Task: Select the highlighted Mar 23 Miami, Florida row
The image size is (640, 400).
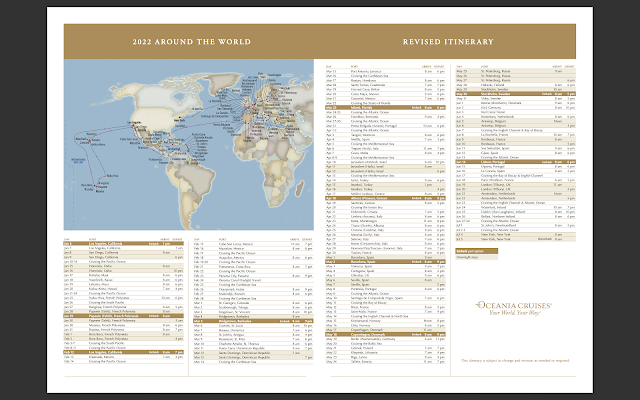Action: pyautogui.click(x=385, y=108)
